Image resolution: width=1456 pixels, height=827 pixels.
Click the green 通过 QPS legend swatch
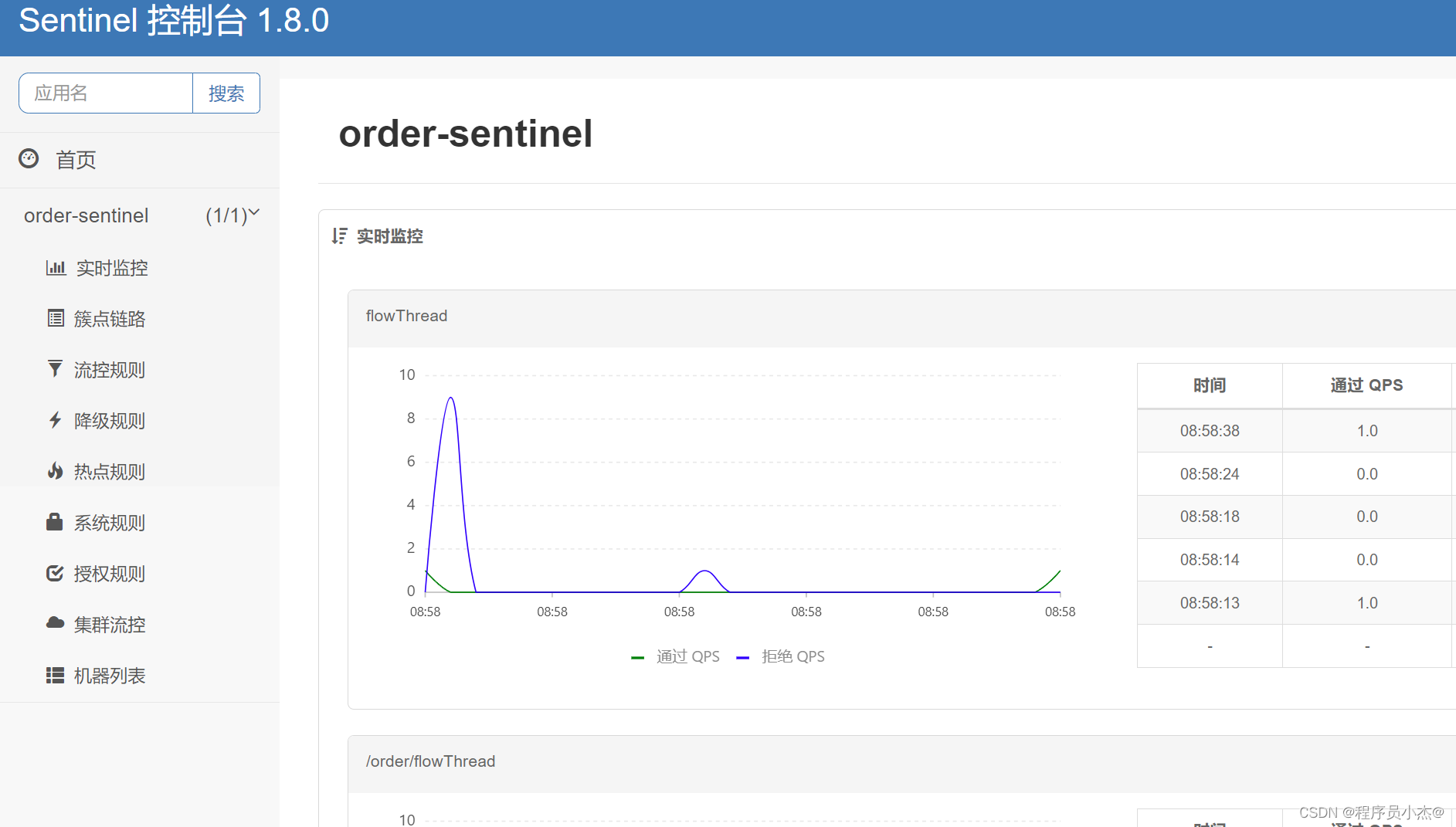pyautogui.click(x=637, y=658)
